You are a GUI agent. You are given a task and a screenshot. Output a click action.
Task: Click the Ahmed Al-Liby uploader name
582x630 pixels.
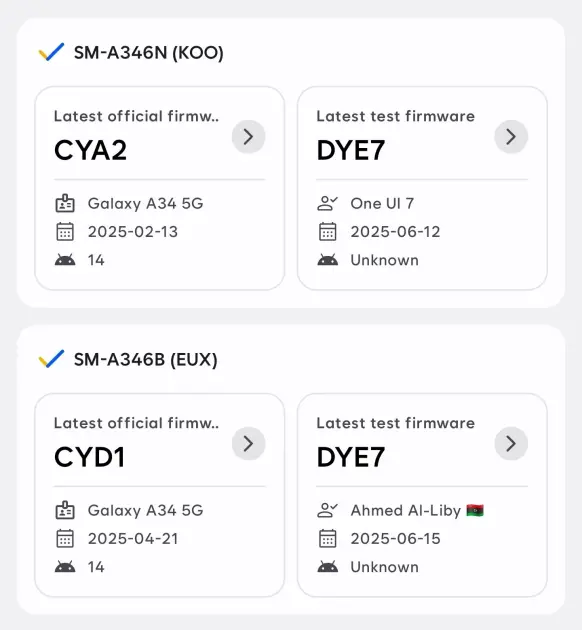(406, 510)
